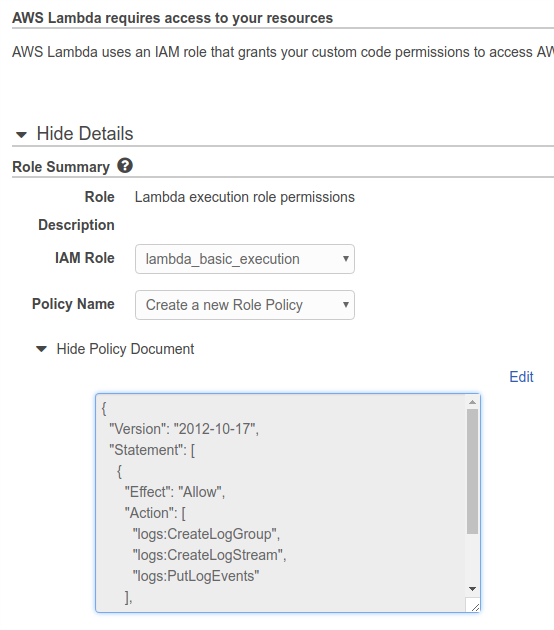Click the policy scrollbar up arrow
The image size is (554, 630).
[472, 402]
